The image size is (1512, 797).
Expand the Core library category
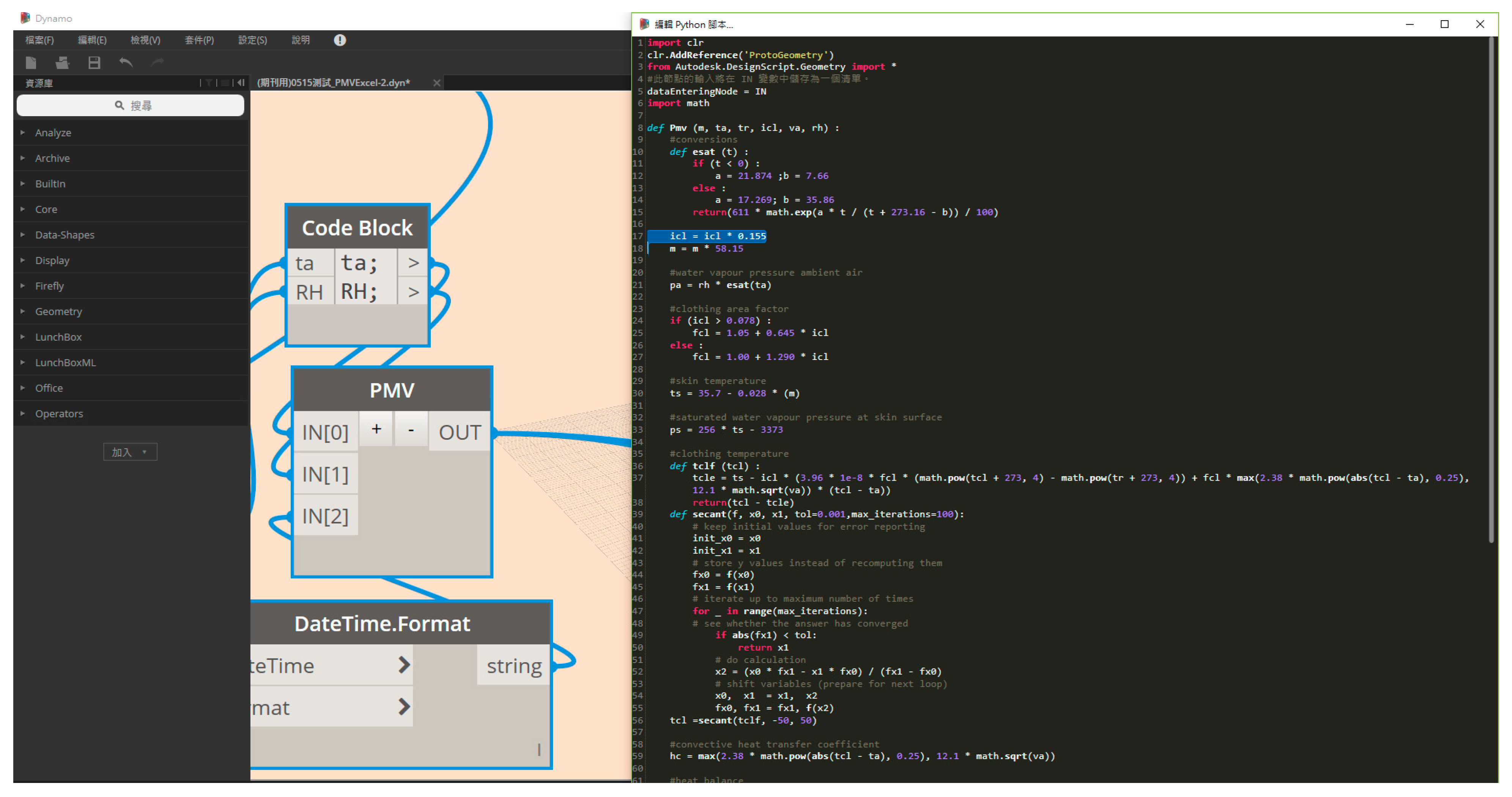[x=131, y=209]
